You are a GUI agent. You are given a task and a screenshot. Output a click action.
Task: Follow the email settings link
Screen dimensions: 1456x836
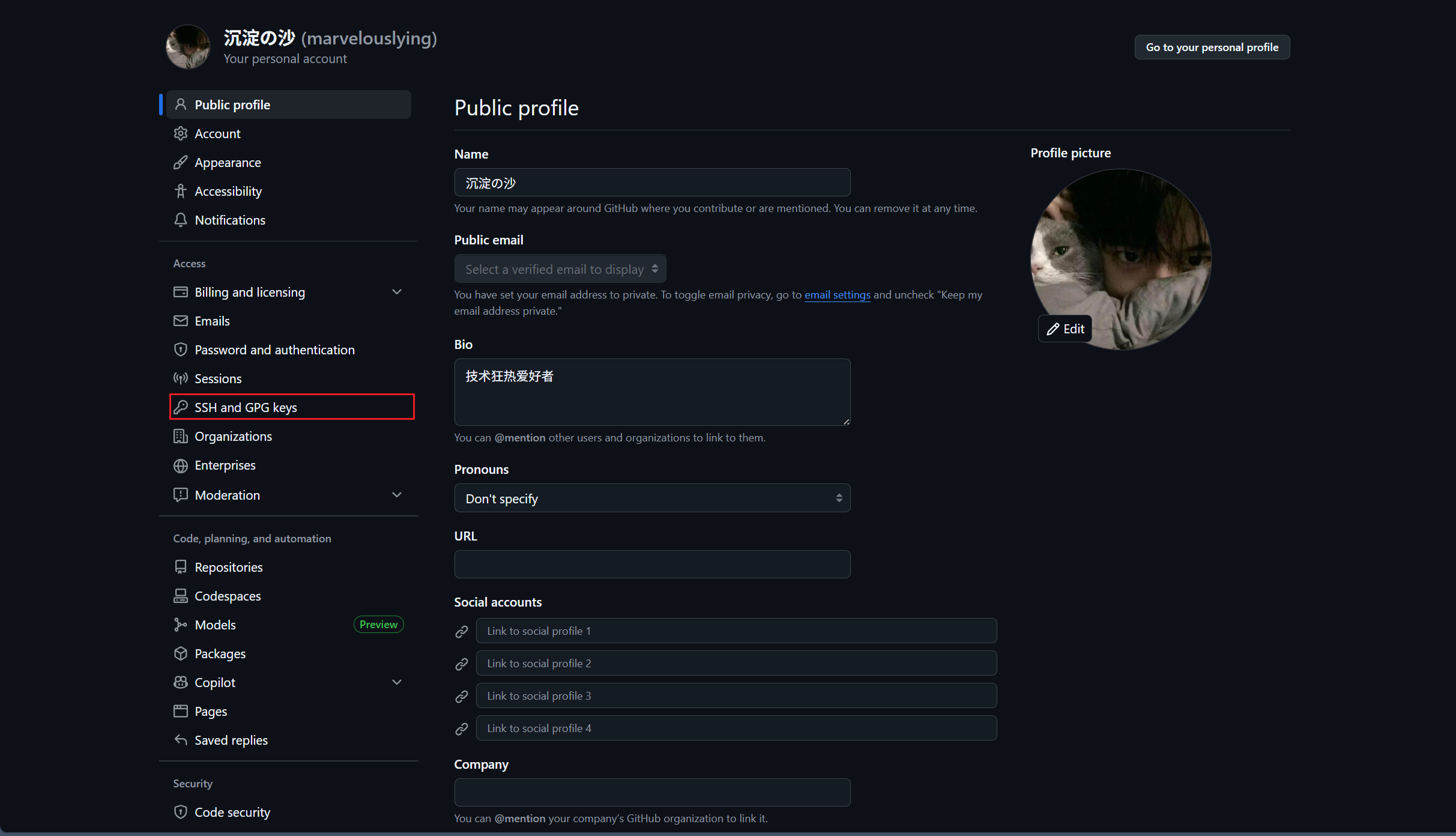pyautogui.click(x=837, y=295)
